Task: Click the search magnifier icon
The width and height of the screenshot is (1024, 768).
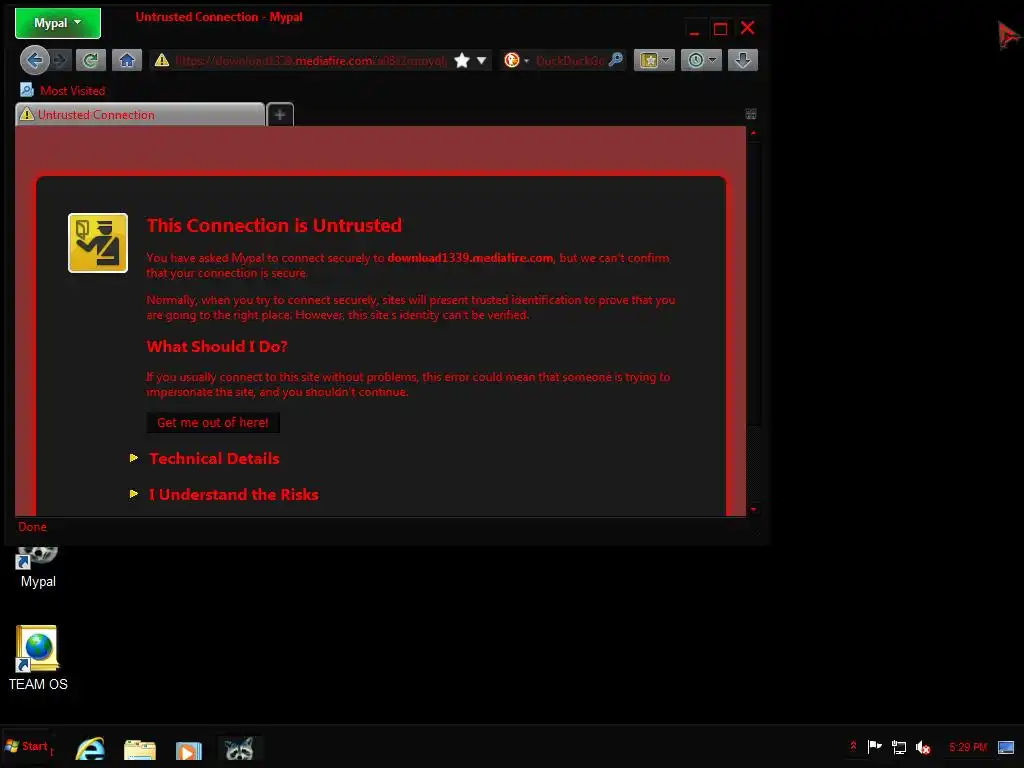Action: point(615,60)
